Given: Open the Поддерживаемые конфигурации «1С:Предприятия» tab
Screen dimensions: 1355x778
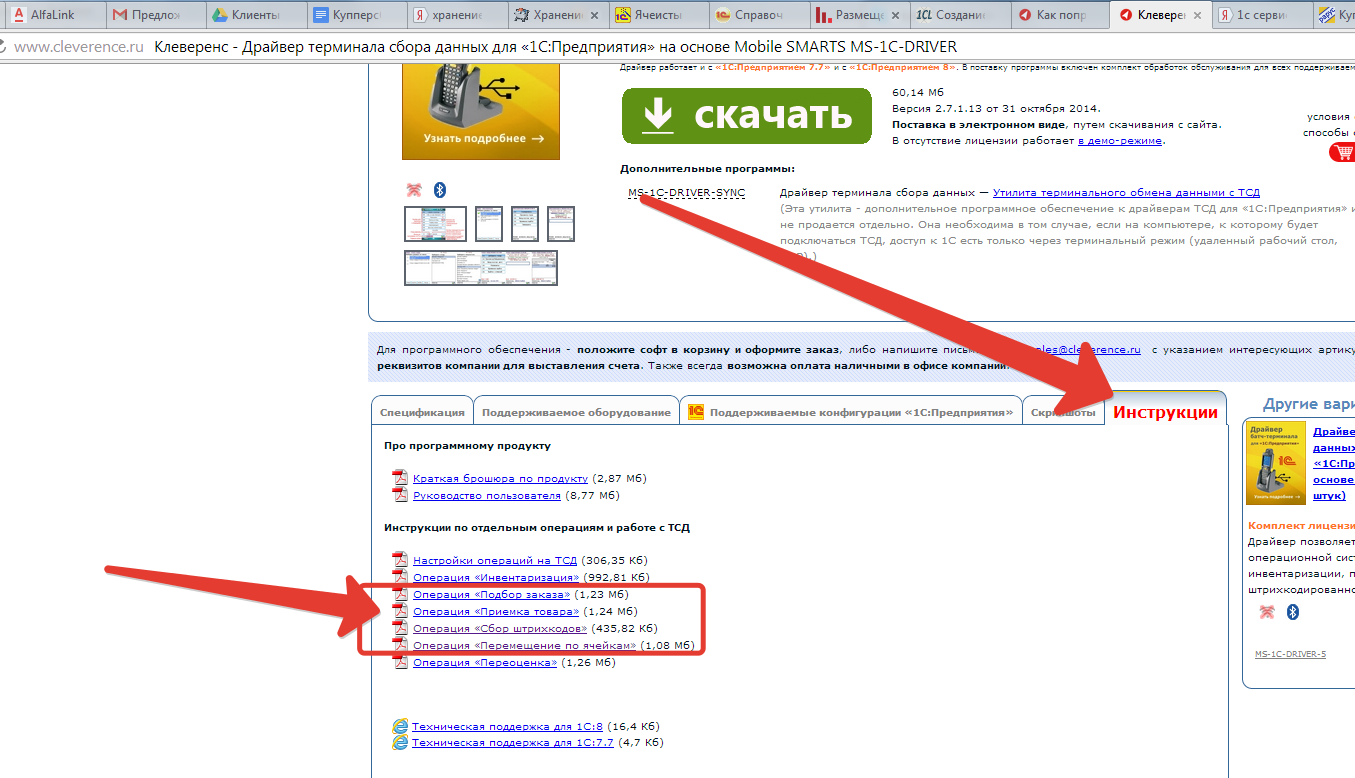Looking at the screenshot, I should click(x=850, y=412).
